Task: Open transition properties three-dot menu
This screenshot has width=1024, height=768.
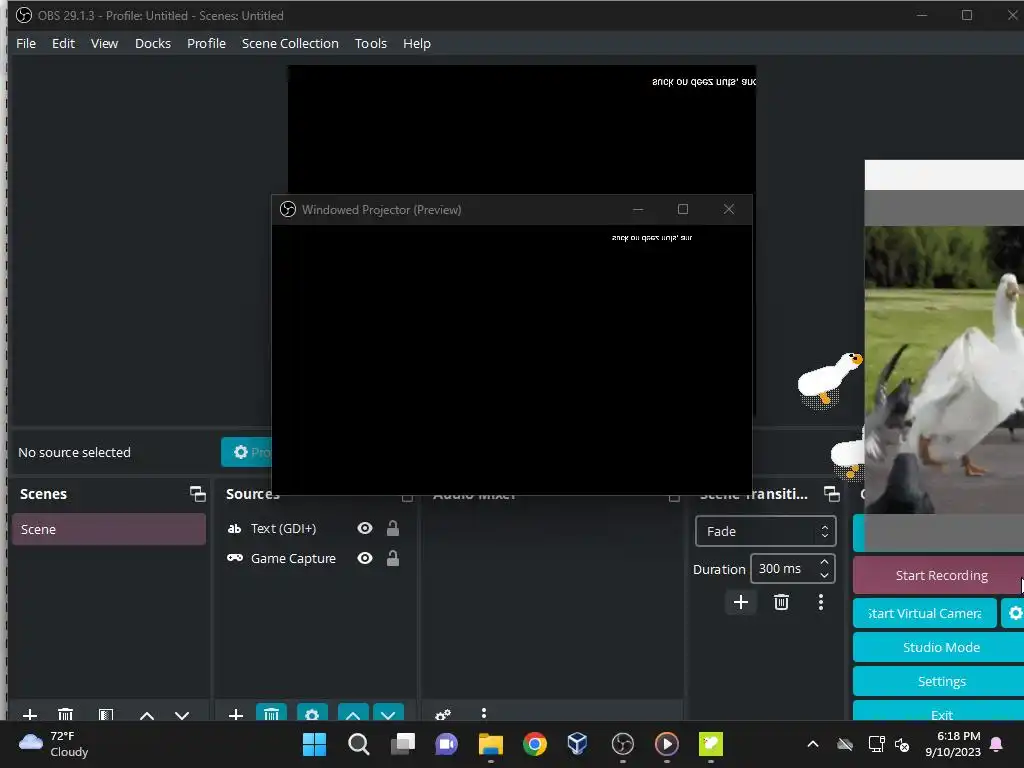Action: 821,602
